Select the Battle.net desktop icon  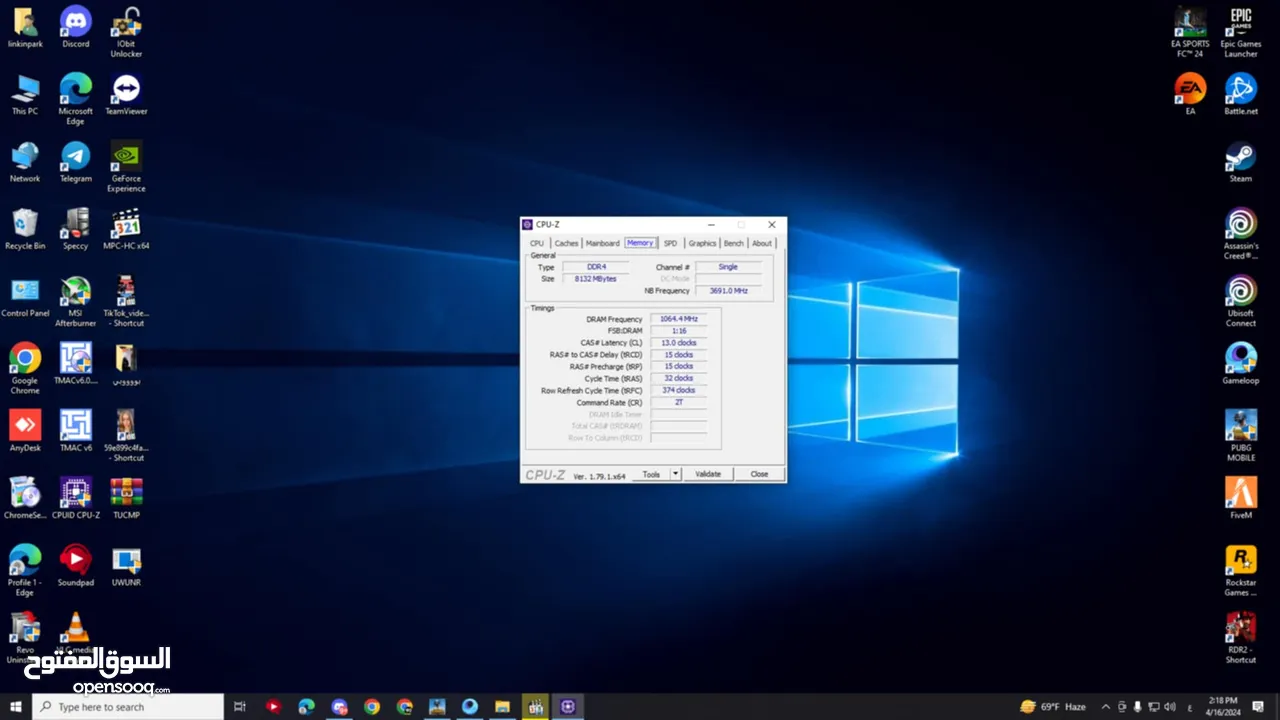1241,95
